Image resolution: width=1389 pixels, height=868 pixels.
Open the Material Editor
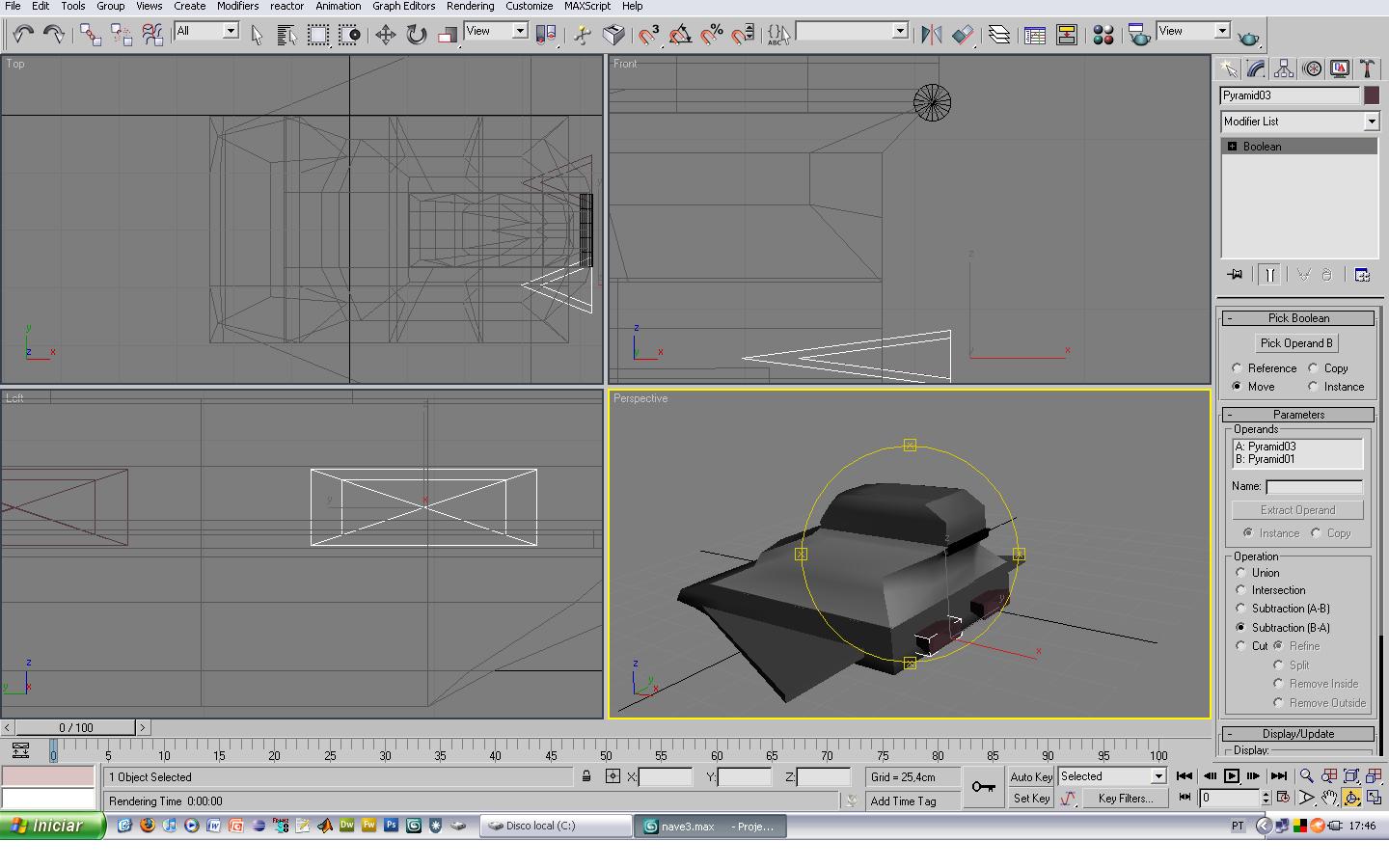pyautogui.click(x=1103, y=36)
